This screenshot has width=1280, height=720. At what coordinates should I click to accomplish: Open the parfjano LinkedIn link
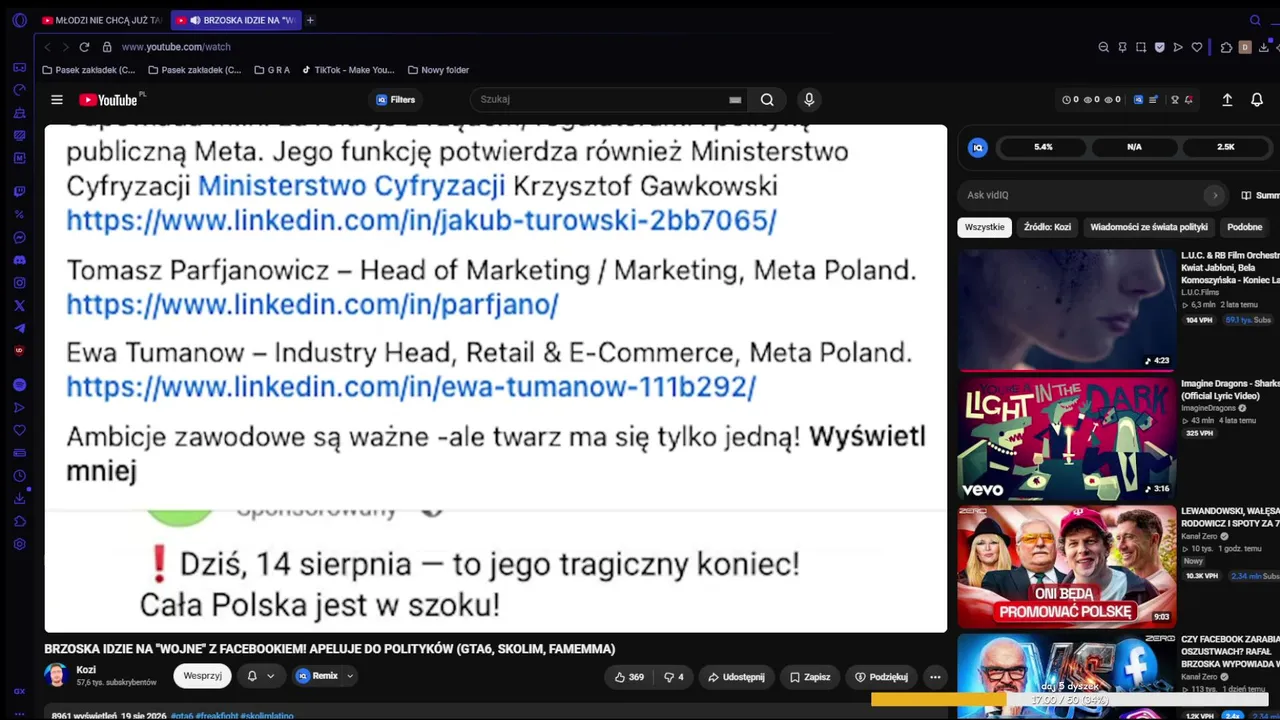click(x=312, y=304)
